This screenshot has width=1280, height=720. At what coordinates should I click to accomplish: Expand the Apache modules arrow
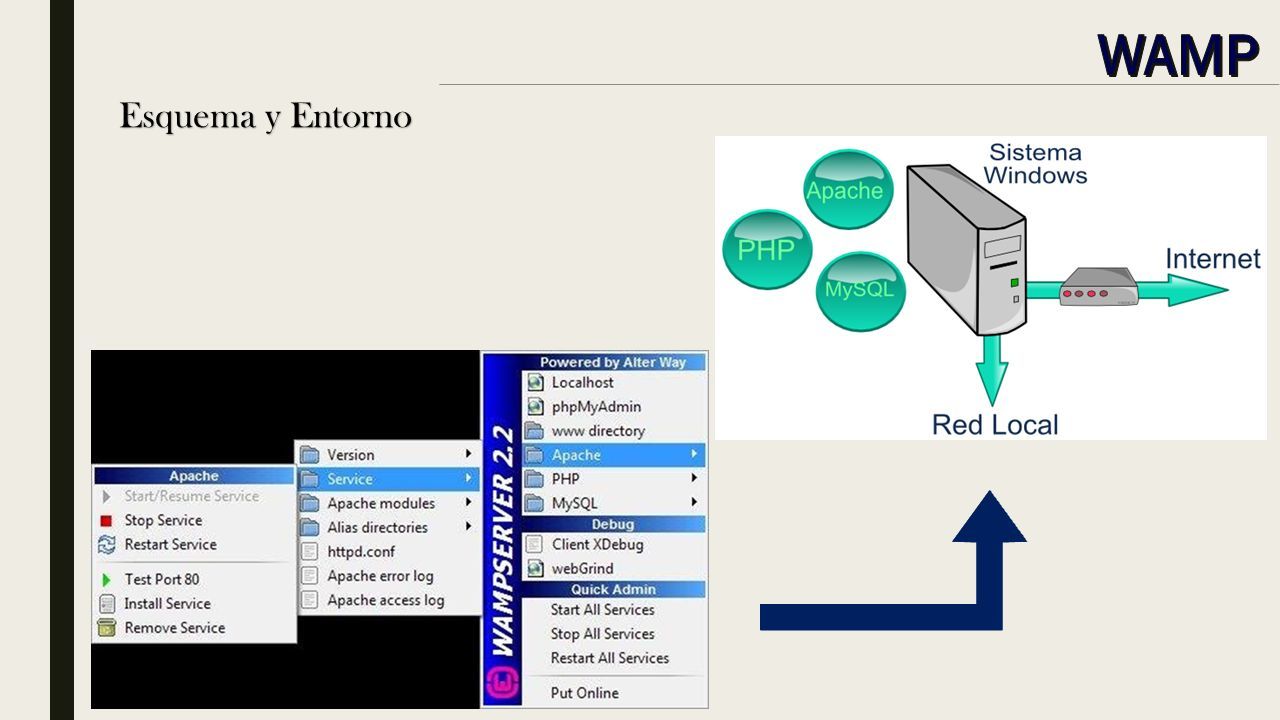point(468,502)
